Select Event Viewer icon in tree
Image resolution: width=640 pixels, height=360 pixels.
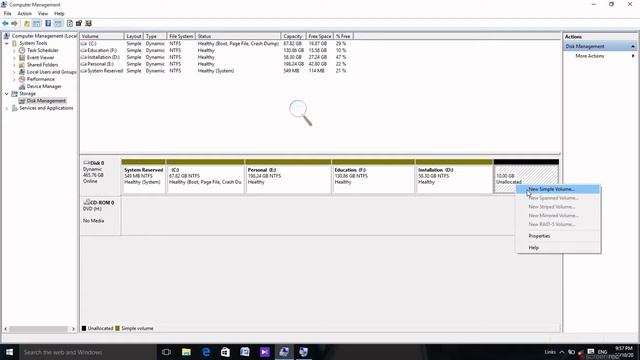click(x=22, y=58)
